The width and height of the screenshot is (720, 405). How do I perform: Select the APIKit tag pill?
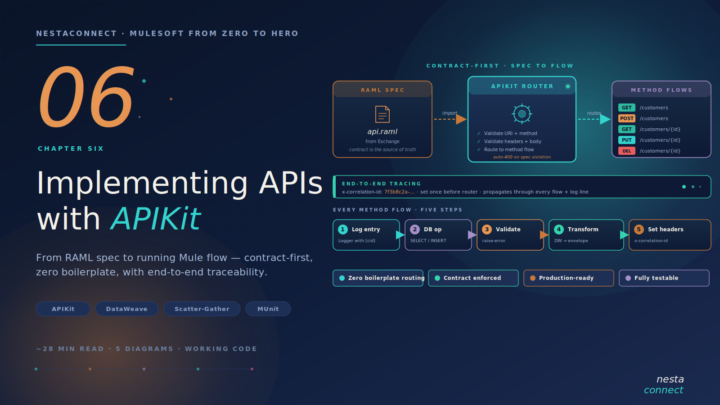click(x=63, y=309)
